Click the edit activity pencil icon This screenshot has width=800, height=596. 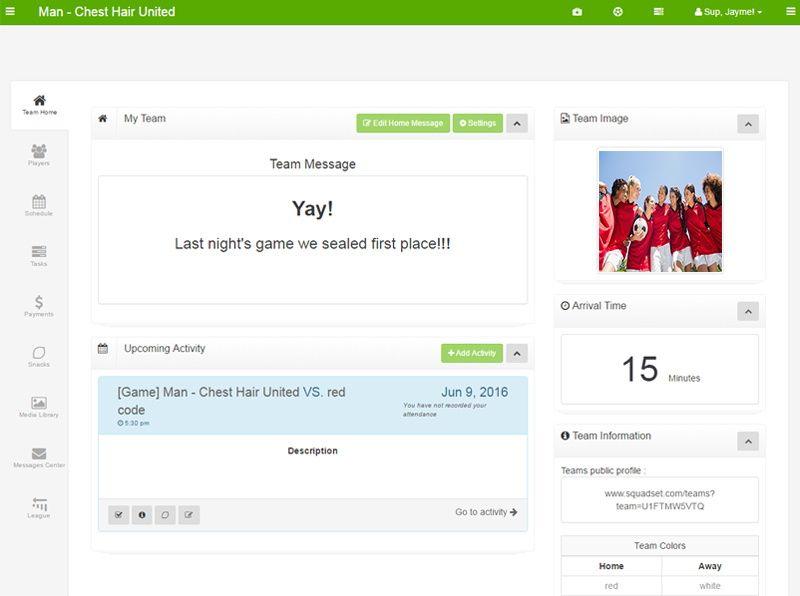[189, 515]
